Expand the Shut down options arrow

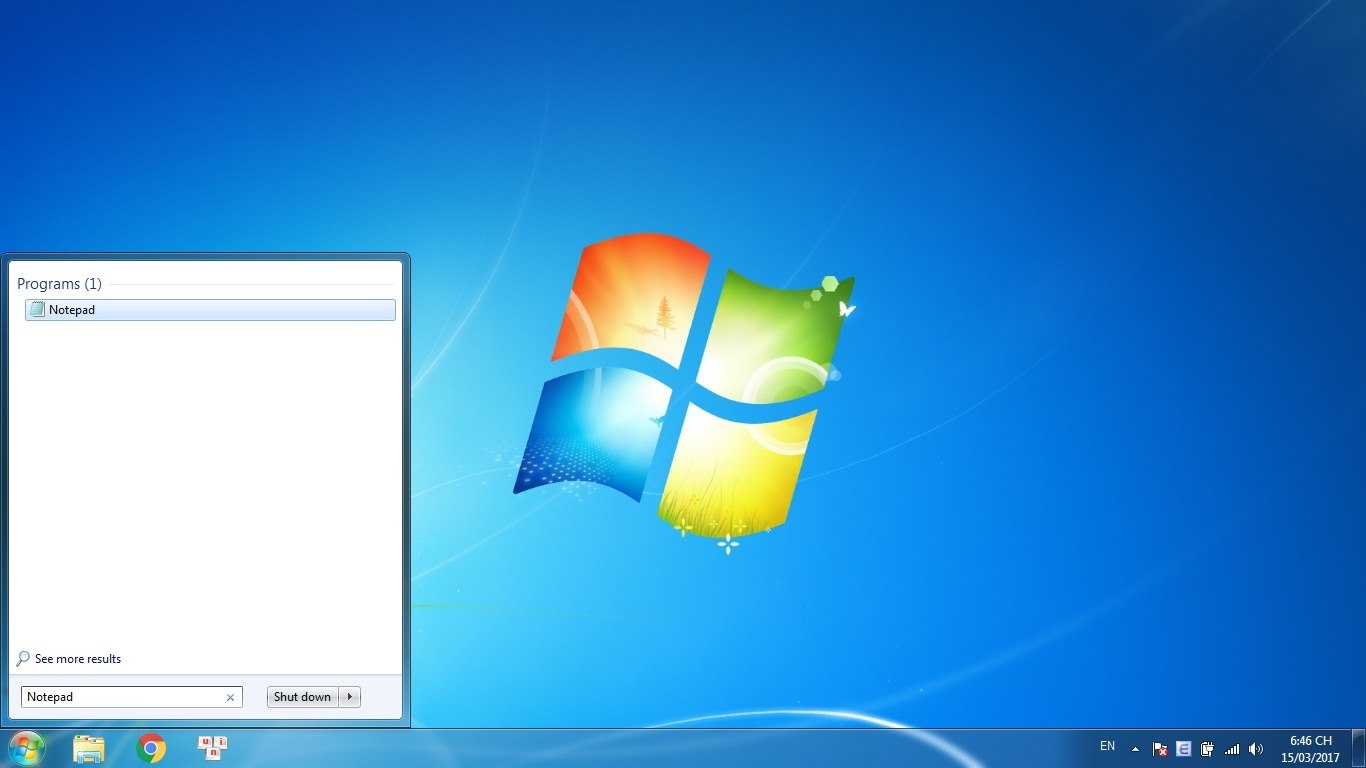point(350,697)
